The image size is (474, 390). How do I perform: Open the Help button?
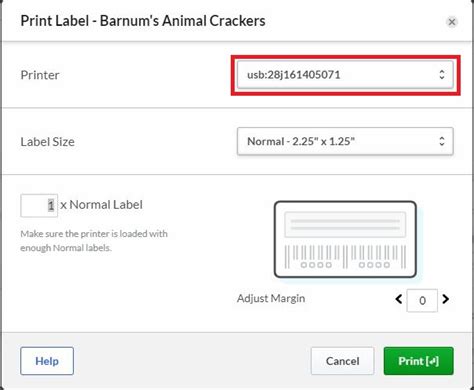click(x=47, y=361)
